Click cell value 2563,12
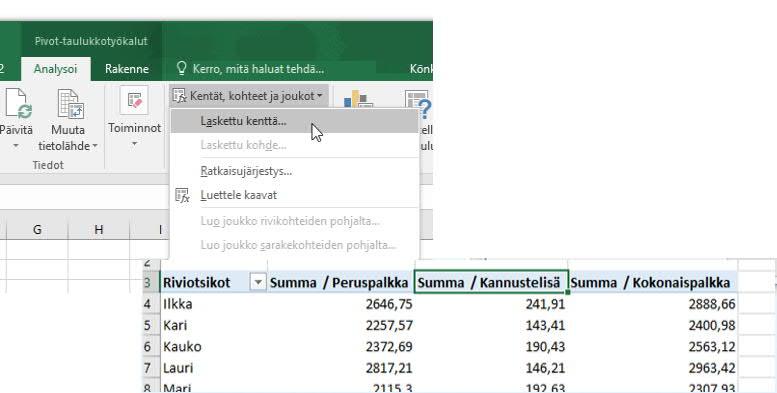Screen dimensions: 777x393 point(712,346)
